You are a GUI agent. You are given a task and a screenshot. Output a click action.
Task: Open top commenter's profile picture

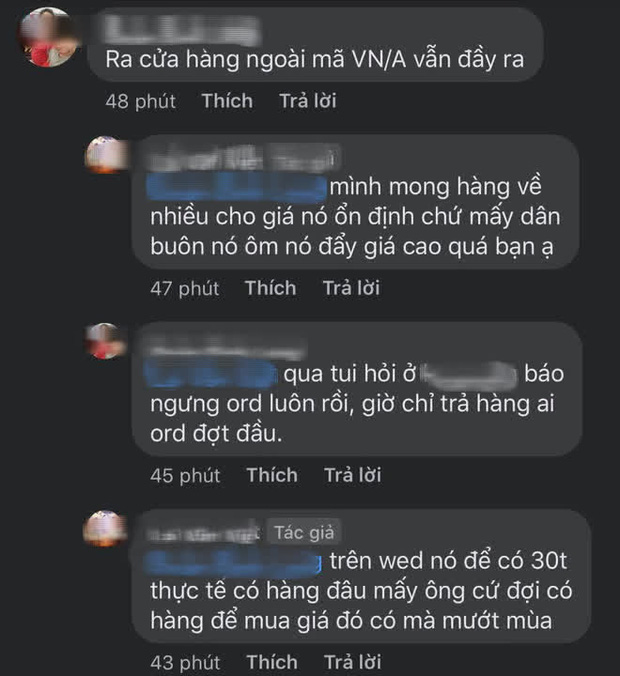[x=47, y=37]
